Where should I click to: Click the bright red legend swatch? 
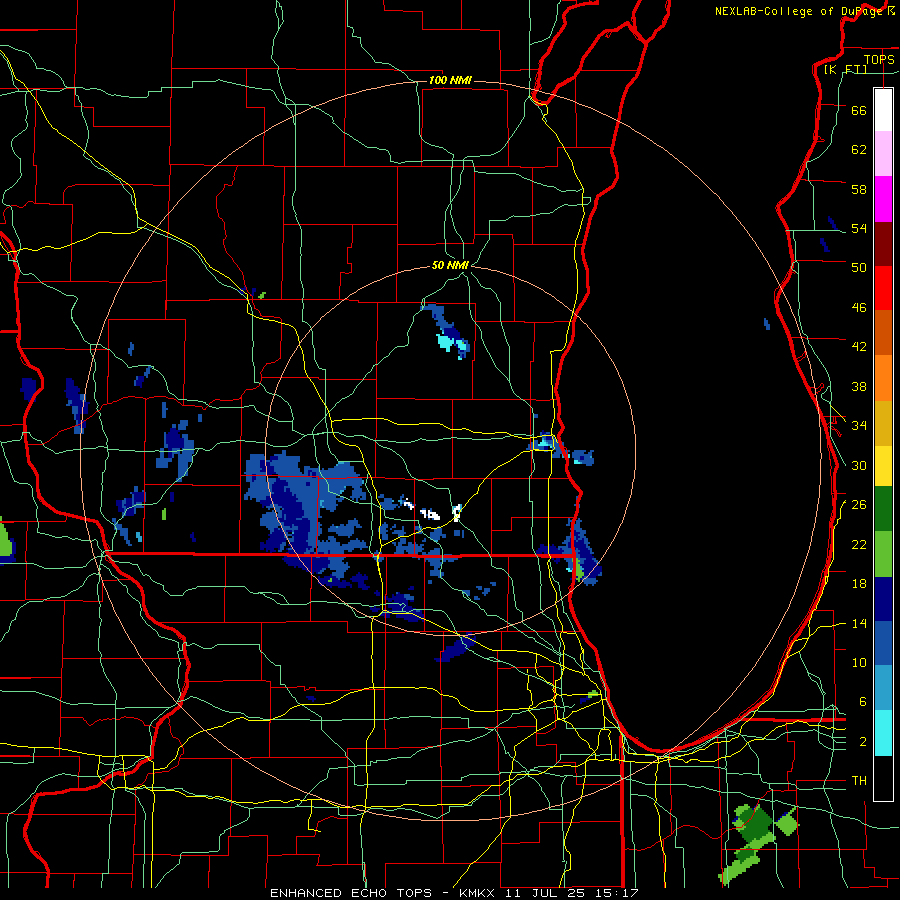pyautogui.click(x=883, y=288)
